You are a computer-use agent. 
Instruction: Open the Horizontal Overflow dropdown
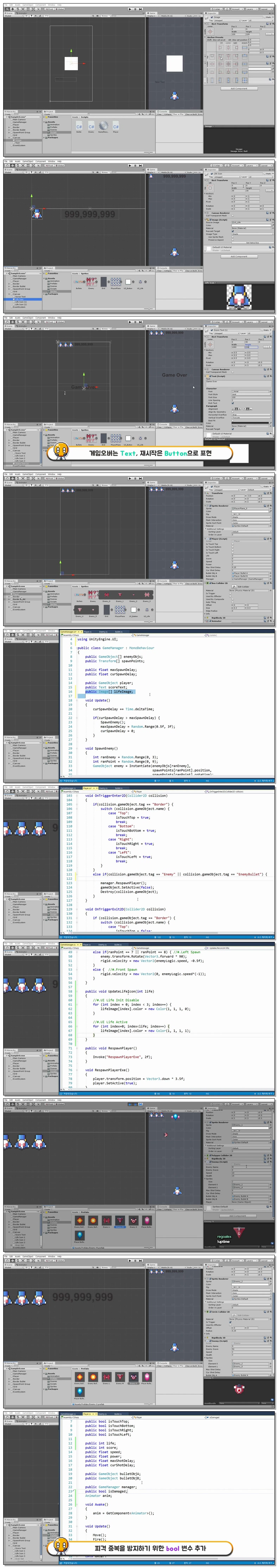coord(251,414)
